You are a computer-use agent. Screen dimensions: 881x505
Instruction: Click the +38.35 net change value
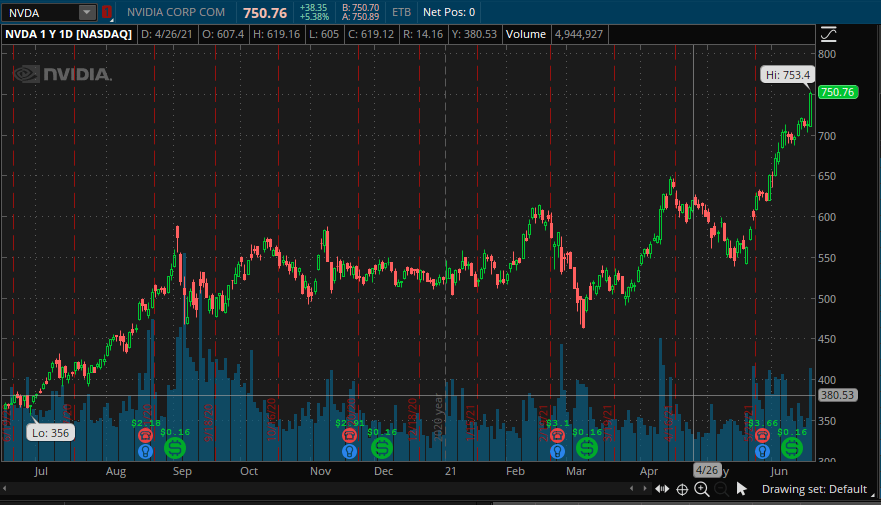pyautogui.click(x=314, y=8)
